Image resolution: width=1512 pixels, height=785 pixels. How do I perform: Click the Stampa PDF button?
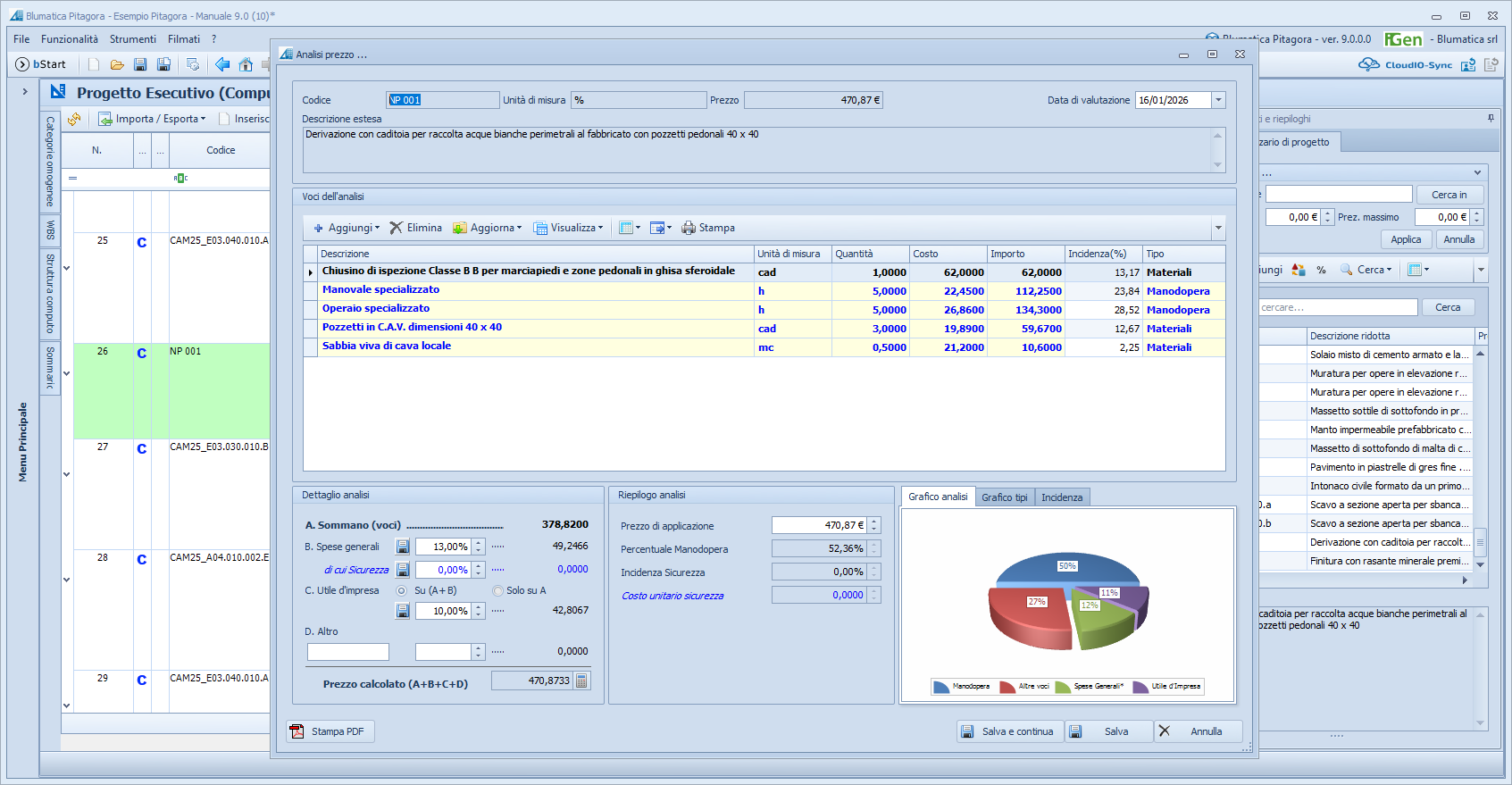pyautogui.click(x=330, y=731)
